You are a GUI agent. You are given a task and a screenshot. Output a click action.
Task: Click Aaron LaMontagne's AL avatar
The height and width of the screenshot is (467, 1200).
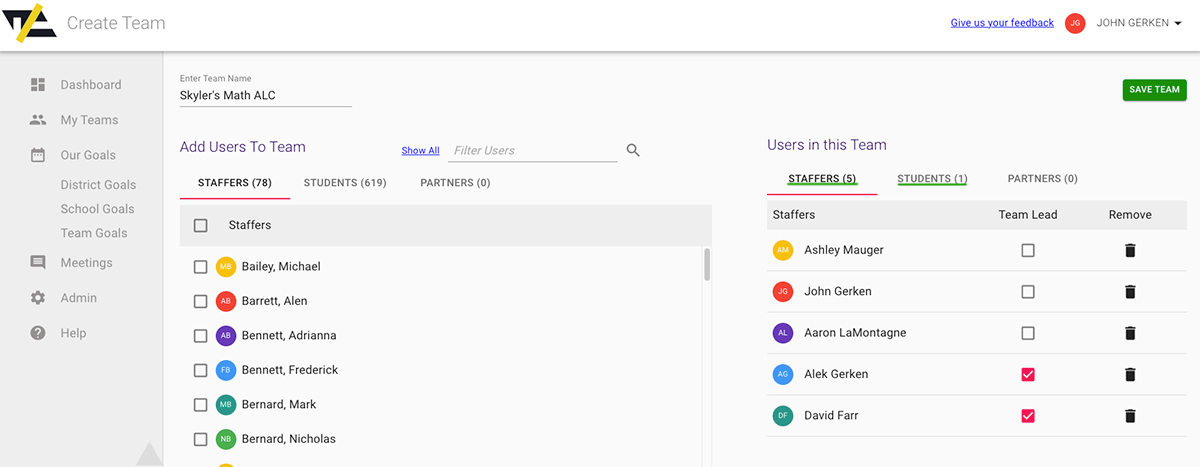pyautogui.click(x=783, y=333)
